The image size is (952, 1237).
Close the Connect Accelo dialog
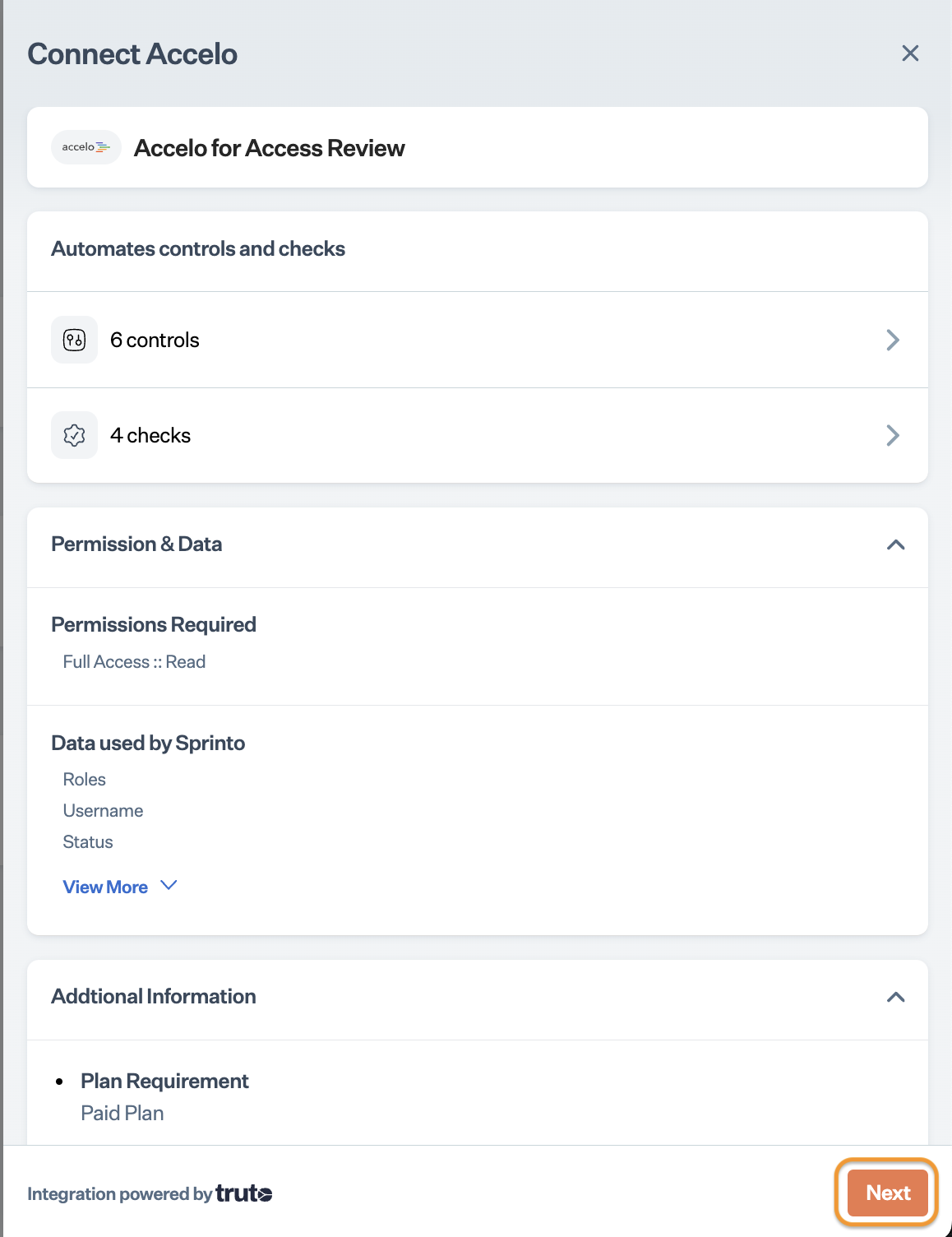[x=910, y=53]
